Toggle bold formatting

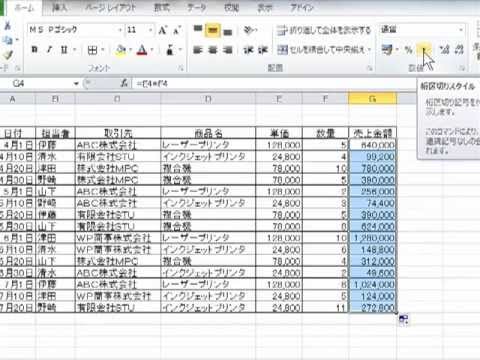(x=34, y=50)
